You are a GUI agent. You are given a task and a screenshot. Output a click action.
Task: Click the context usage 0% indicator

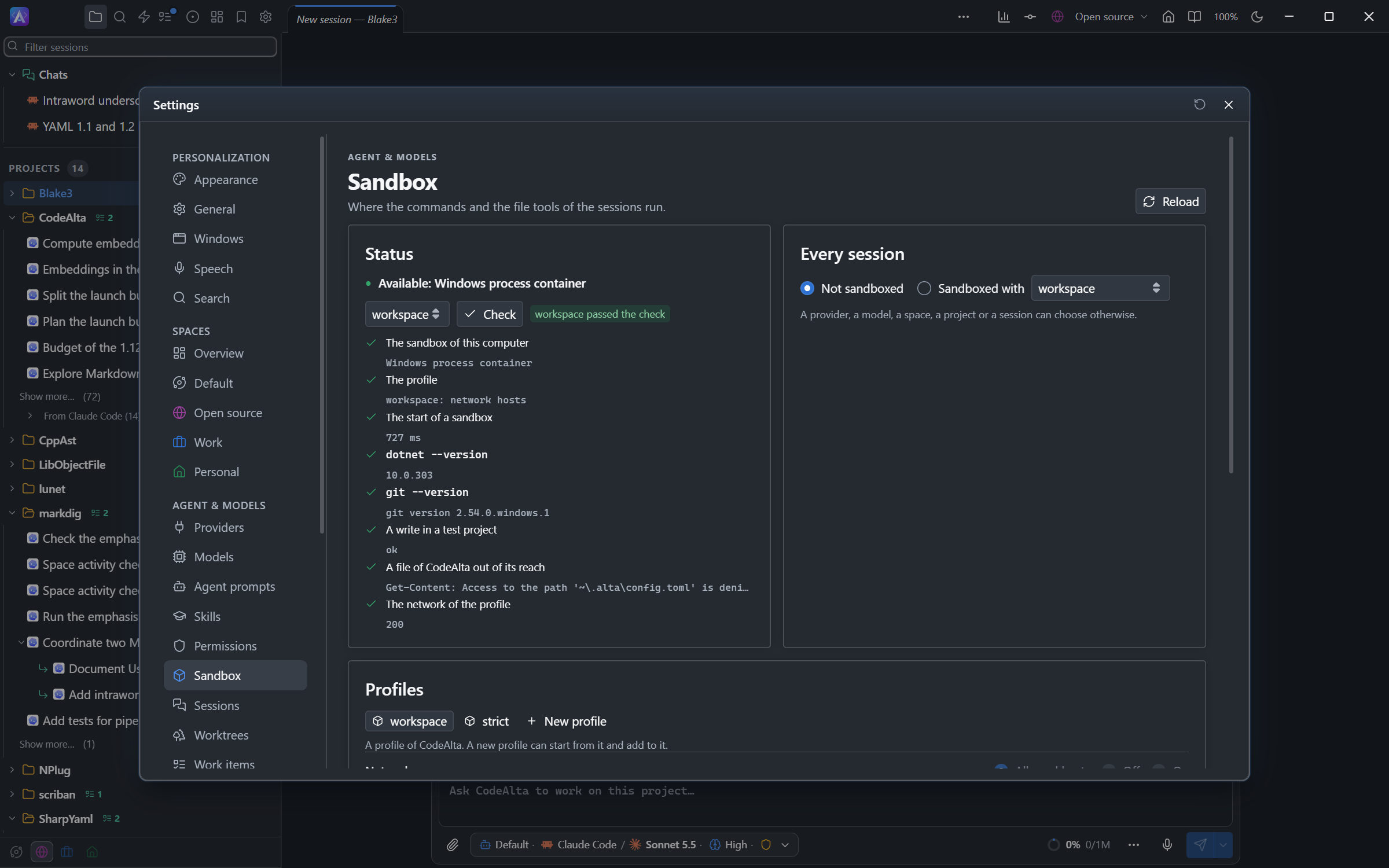(1079, 845)
